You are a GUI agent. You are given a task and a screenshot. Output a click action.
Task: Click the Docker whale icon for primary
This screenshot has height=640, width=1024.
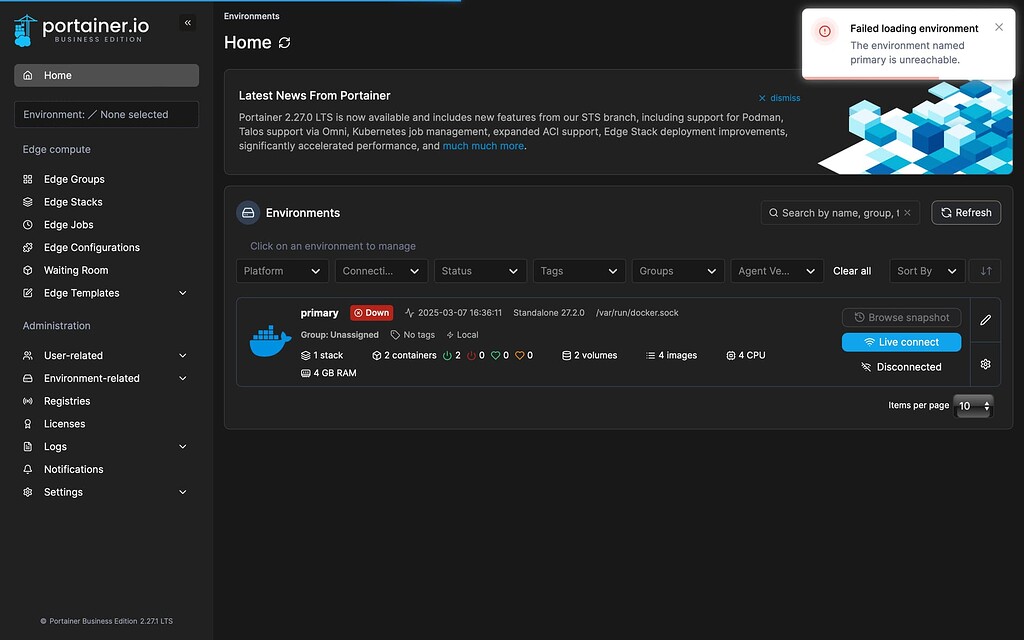tap(270, 341)
